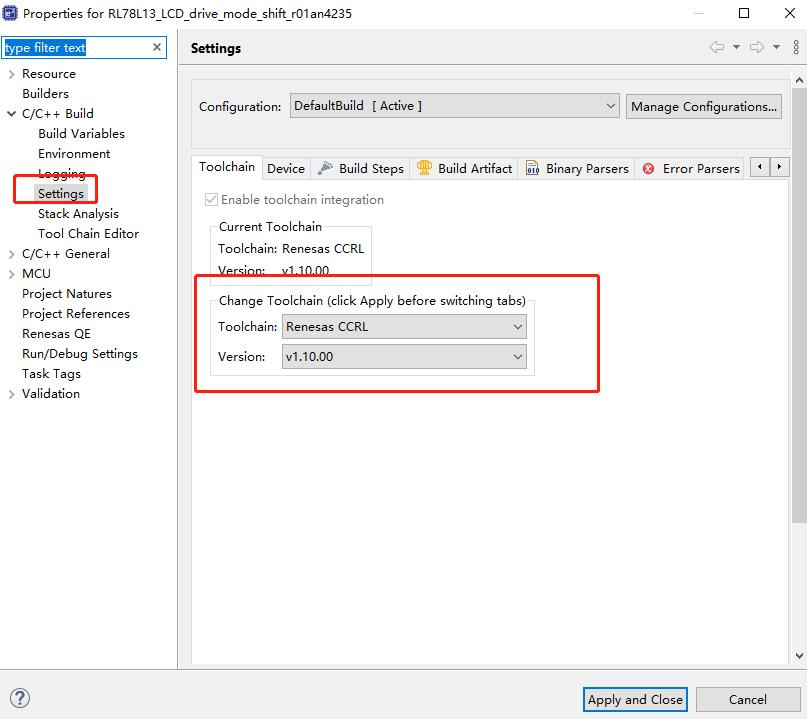Click the back navigation arrow icon
The image size is (807, 719).
717,47
